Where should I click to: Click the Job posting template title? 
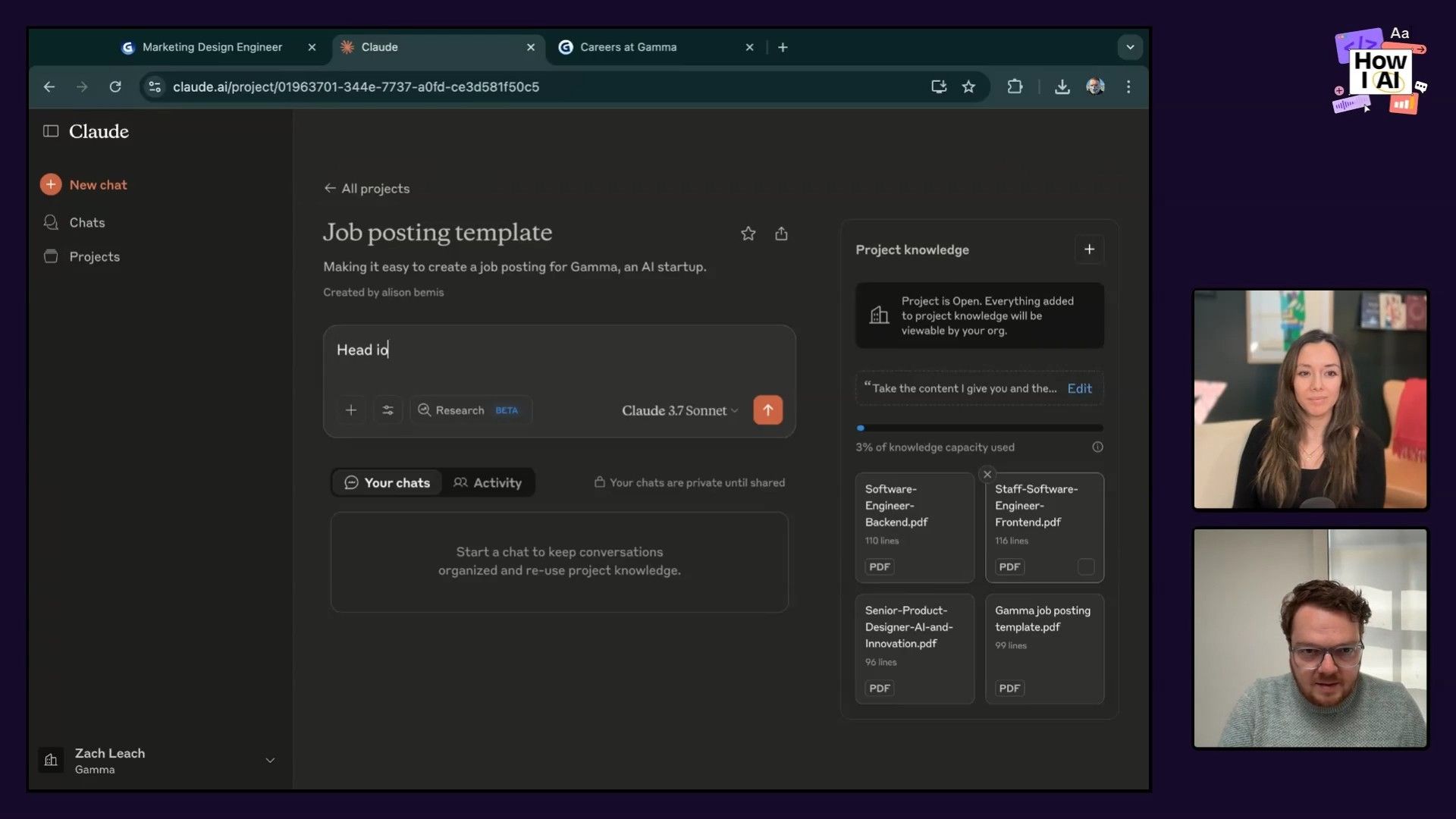tap(438, 232)
